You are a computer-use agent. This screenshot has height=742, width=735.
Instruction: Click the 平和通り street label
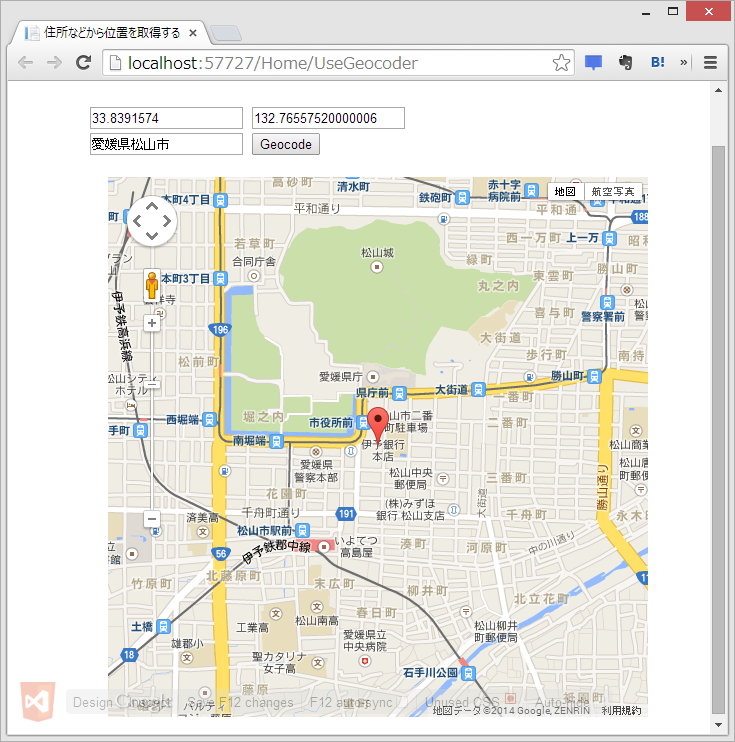(317, 208)
